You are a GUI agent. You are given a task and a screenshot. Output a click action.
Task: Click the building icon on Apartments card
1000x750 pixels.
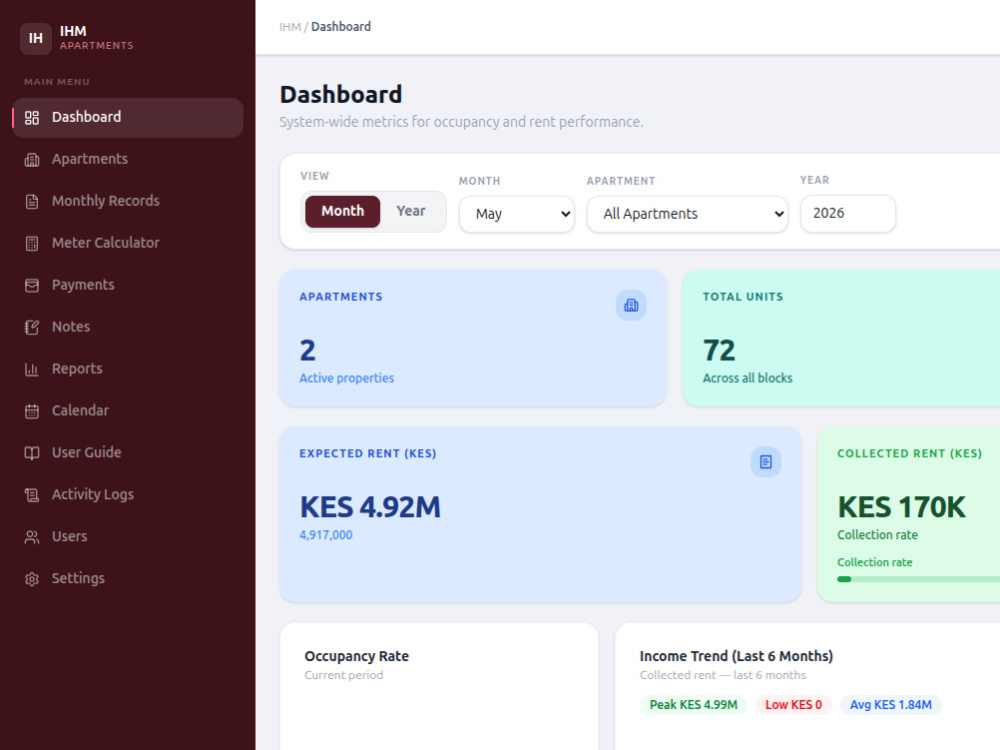click(631, 305)
